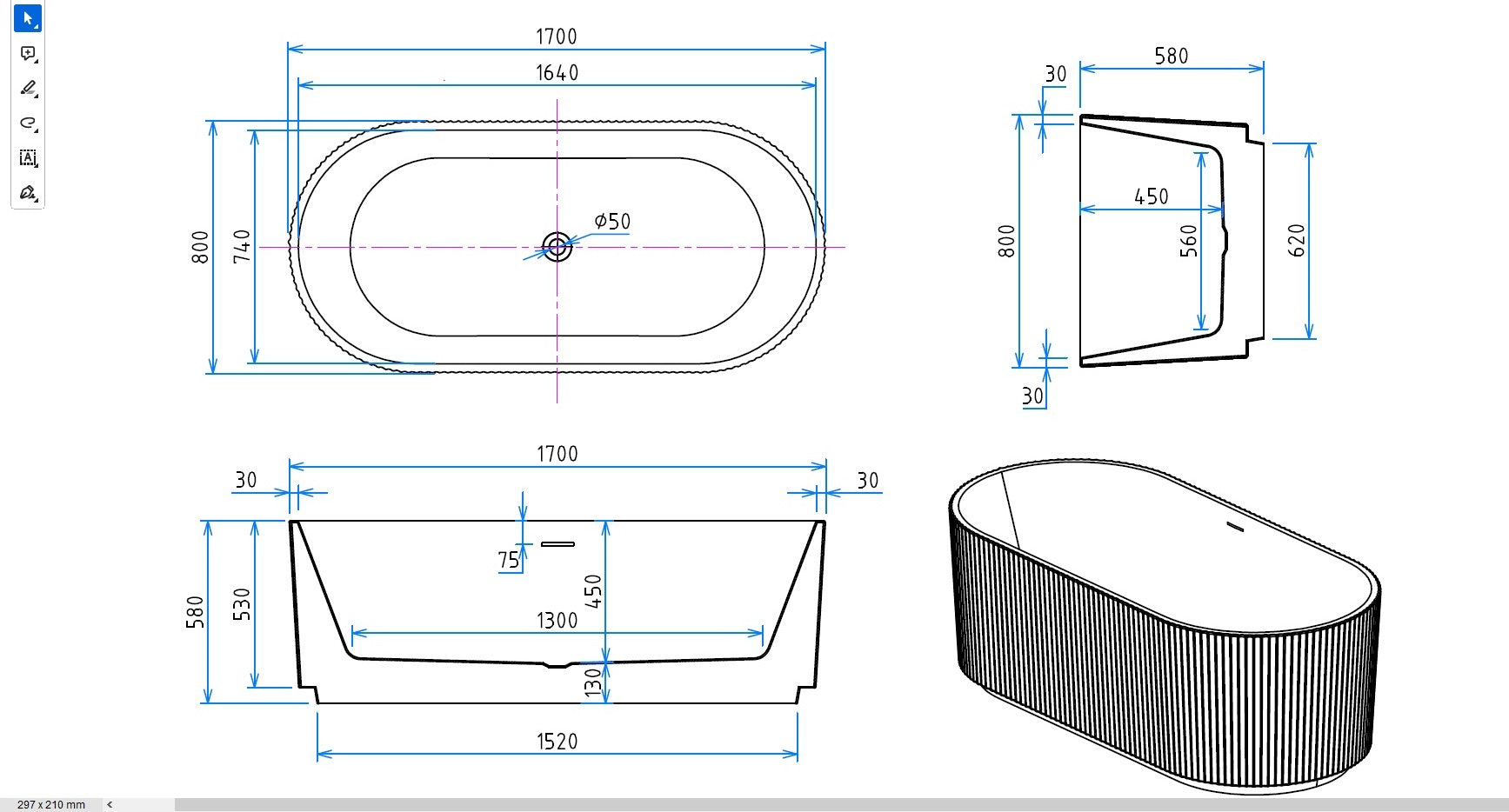Screen dimensions: 1509x812
Task: Select the arrow selection tool
Action: tap(28, 18)
